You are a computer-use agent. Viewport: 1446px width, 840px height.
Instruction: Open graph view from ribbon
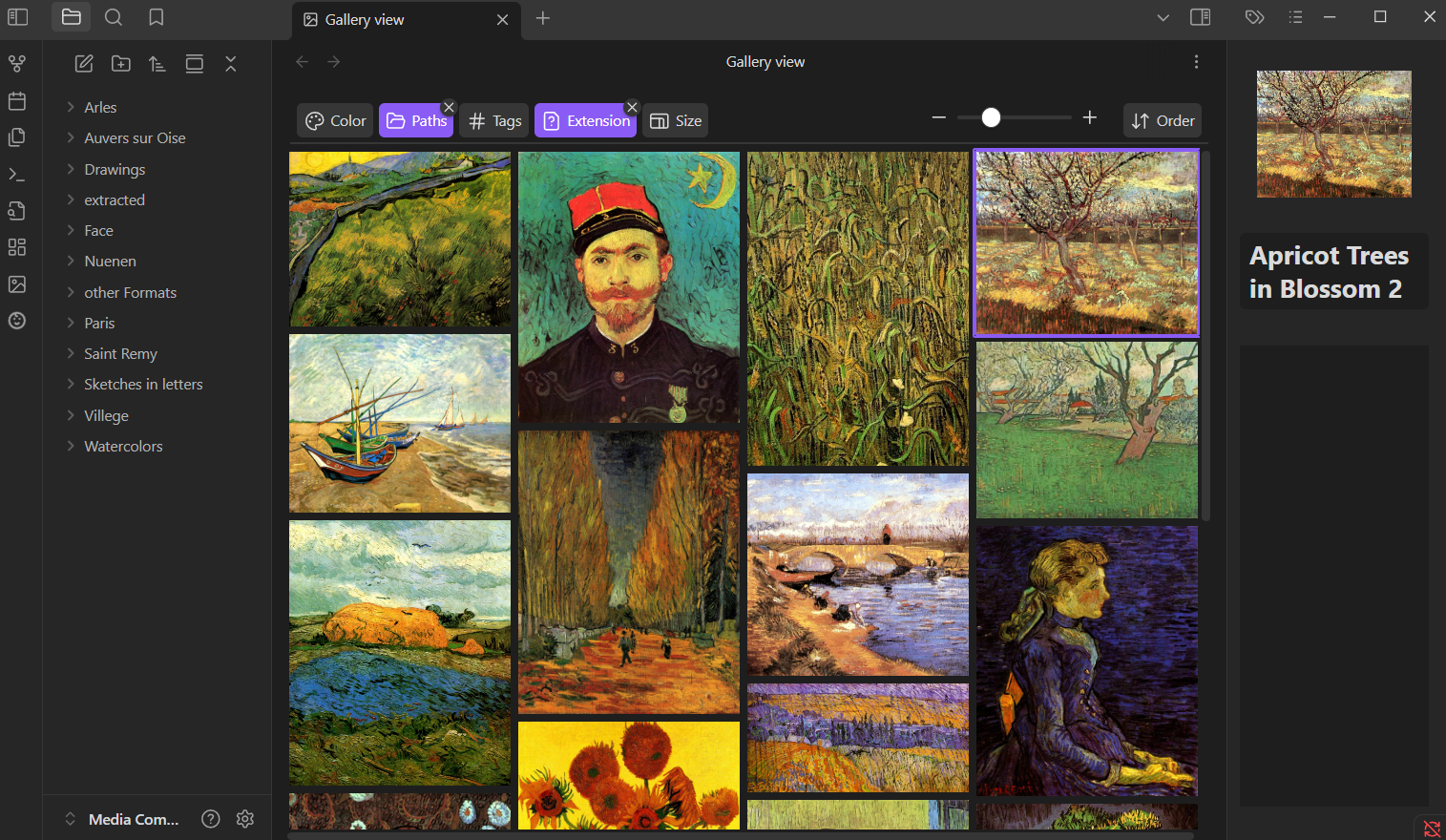[x=17, y=64]
